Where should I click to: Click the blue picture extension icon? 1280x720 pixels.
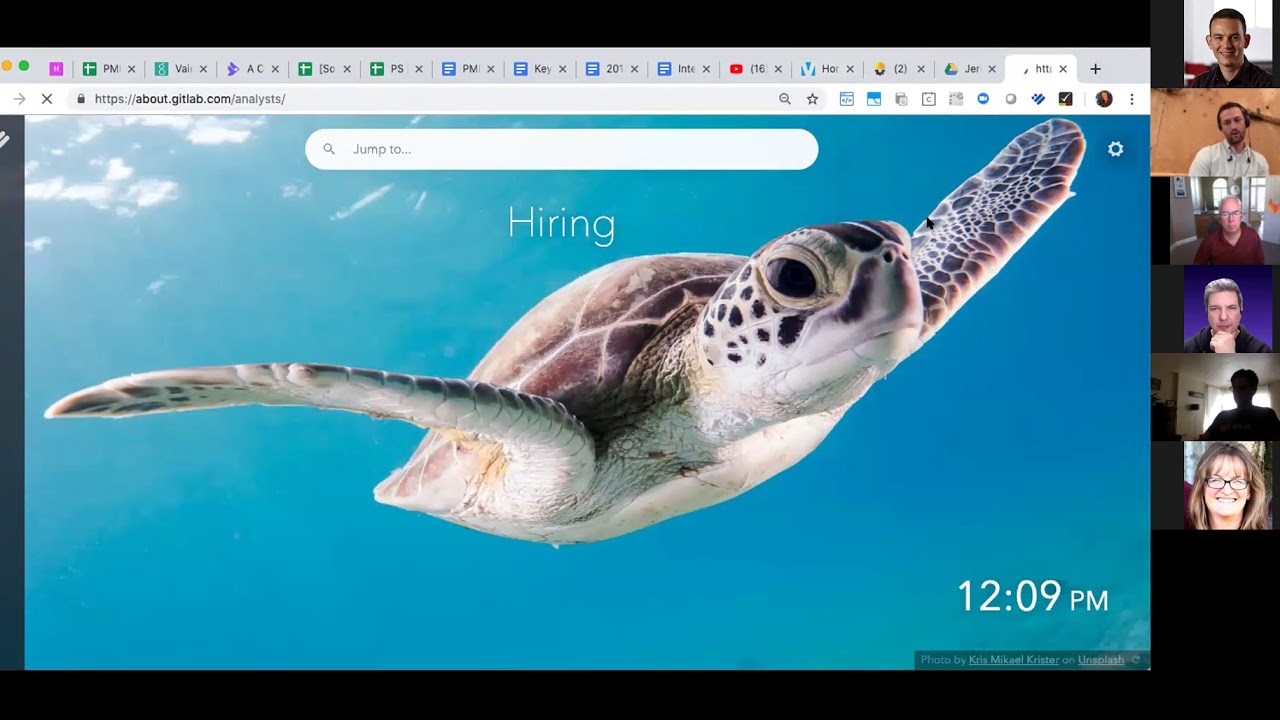pyautogui.click(x=873, y=99)
